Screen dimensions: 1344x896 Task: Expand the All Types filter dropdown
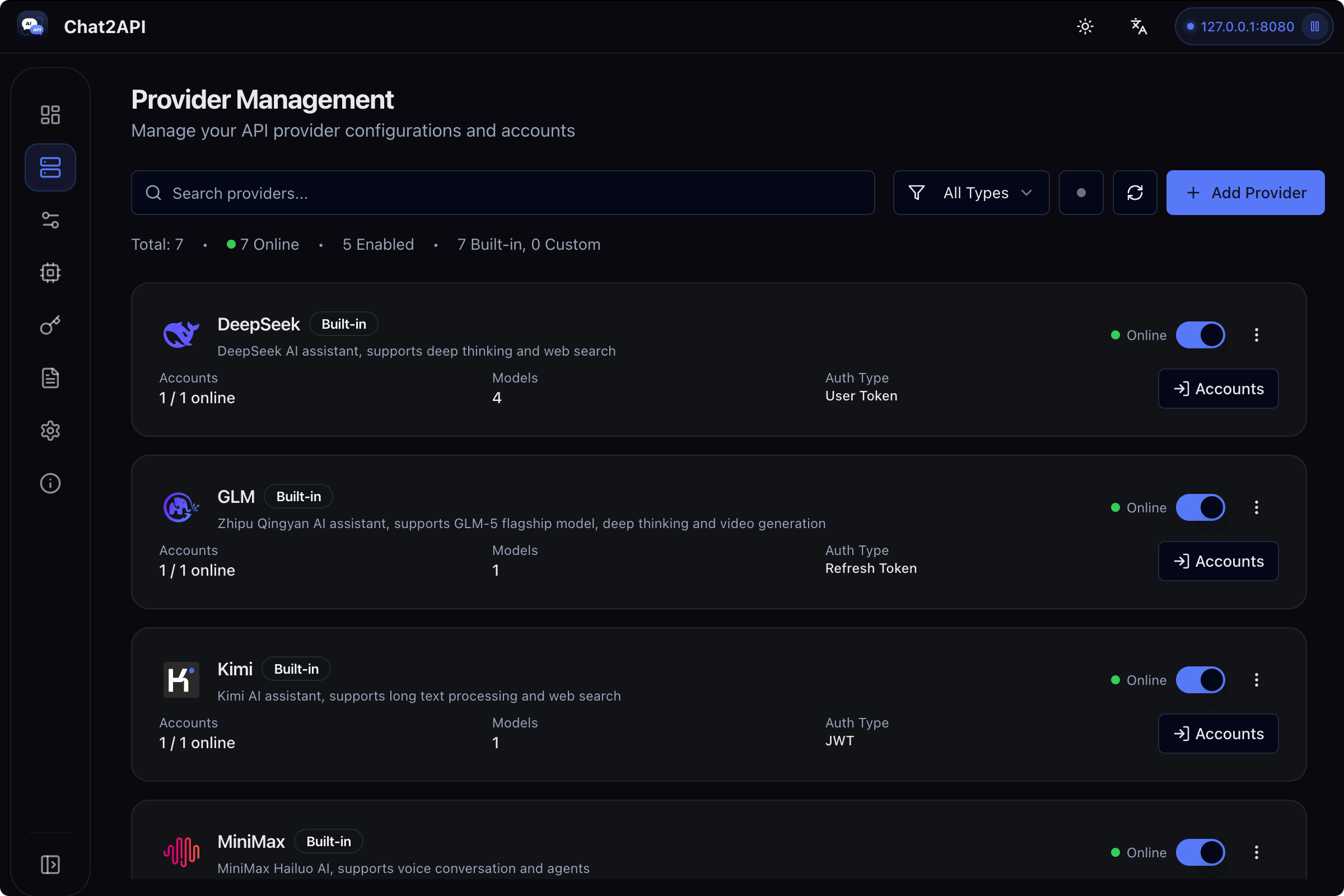(971, 193)
